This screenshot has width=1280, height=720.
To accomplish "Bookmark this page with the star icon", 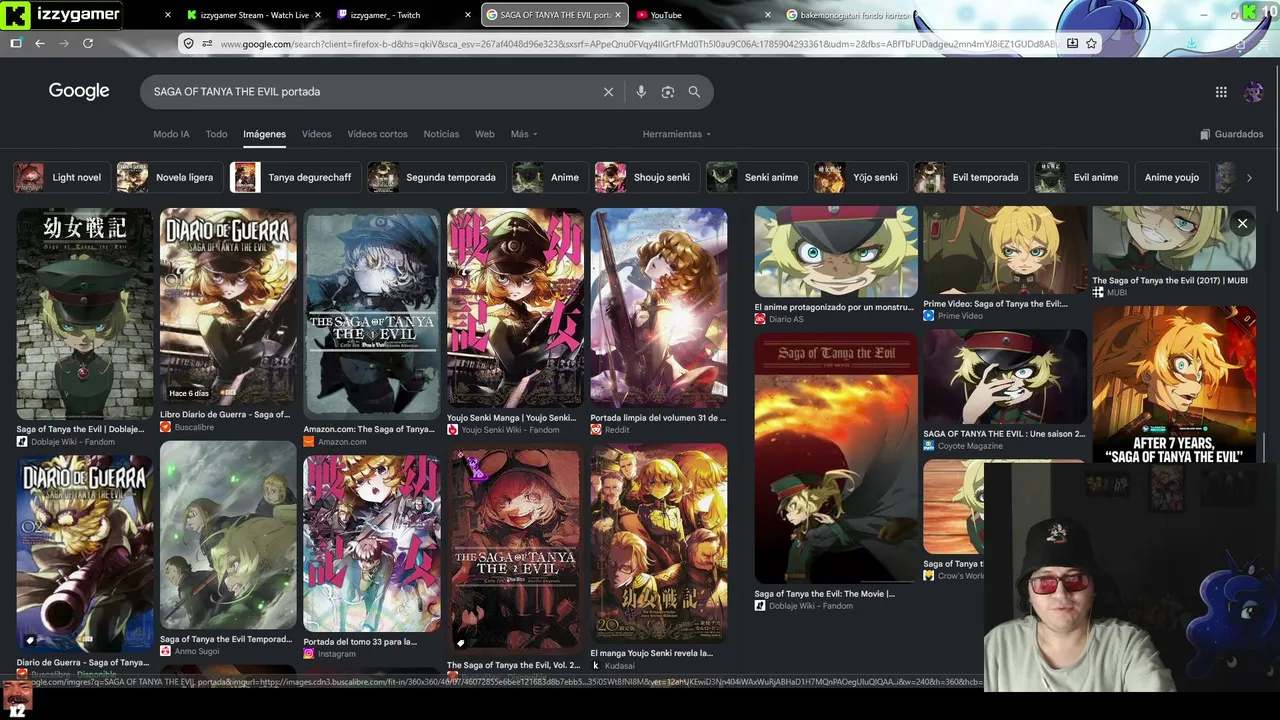I will (x=1092, y=43).
